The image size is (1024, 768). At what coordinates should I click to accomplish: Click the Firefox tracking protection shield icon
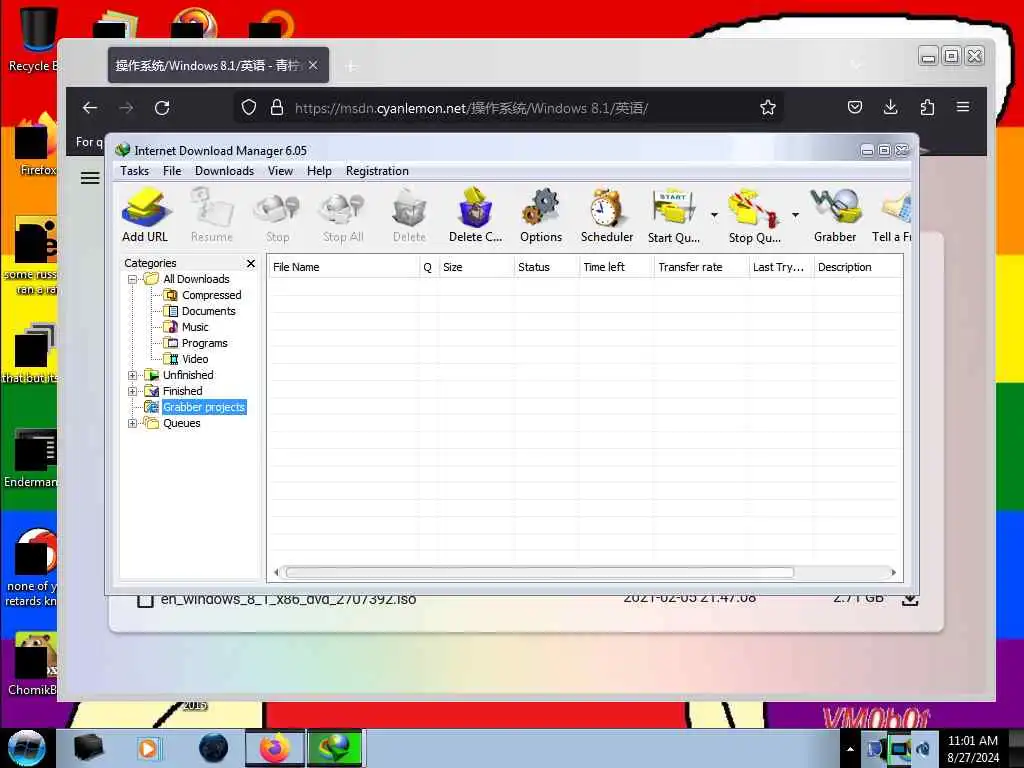click(x=249, y=108)
